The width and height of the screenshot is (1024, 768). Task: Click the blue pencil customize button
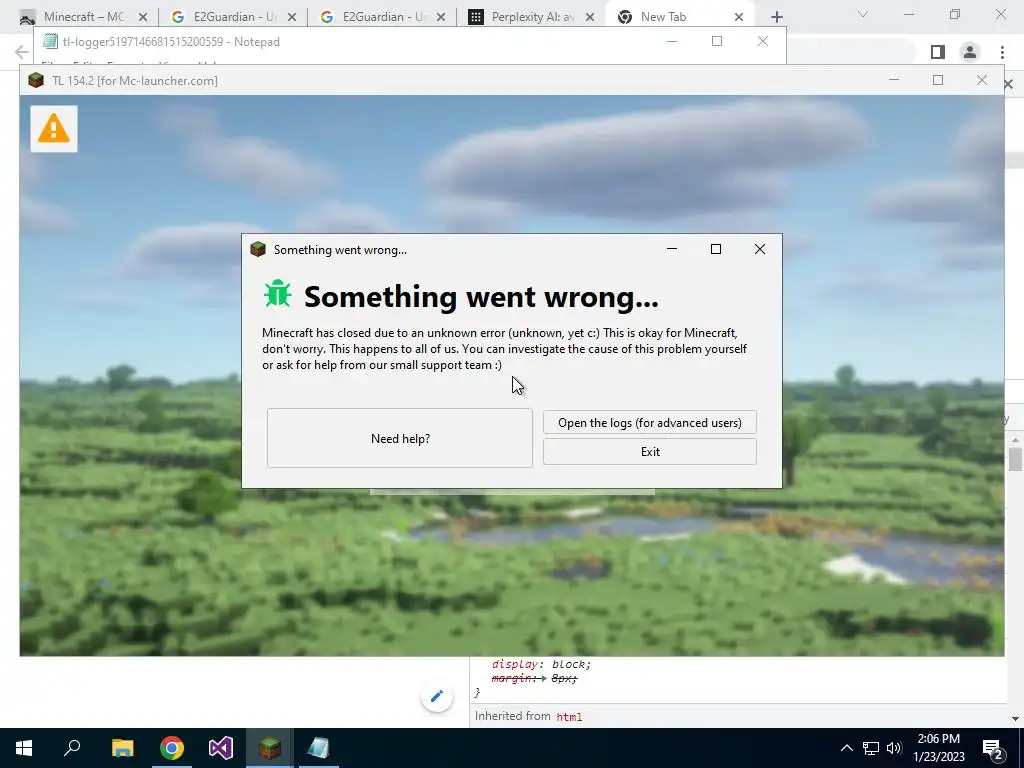[x=437, y=696]
